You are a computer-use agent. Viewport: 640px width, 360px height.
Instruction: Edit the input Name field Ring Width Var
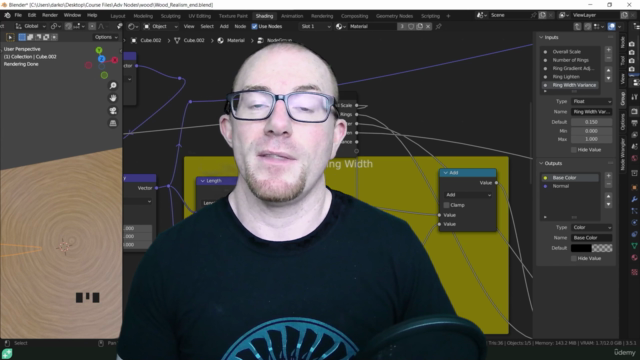tap(591, 112)
